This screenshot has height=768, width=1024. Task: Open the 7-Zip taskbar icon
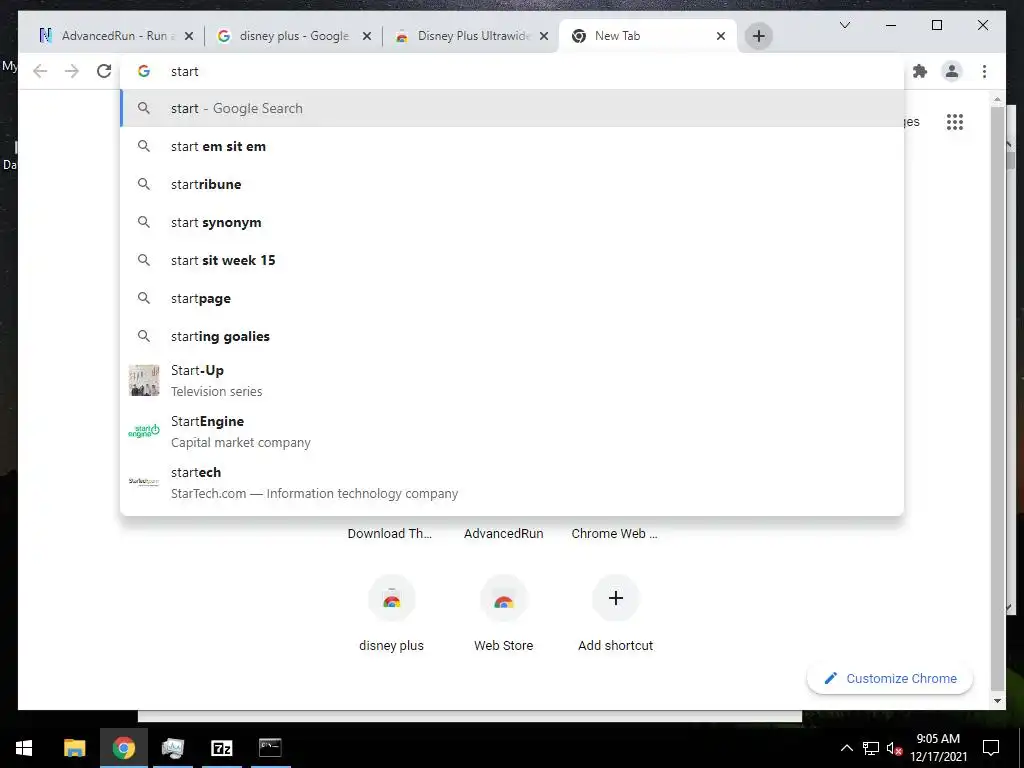coord(221,748)
